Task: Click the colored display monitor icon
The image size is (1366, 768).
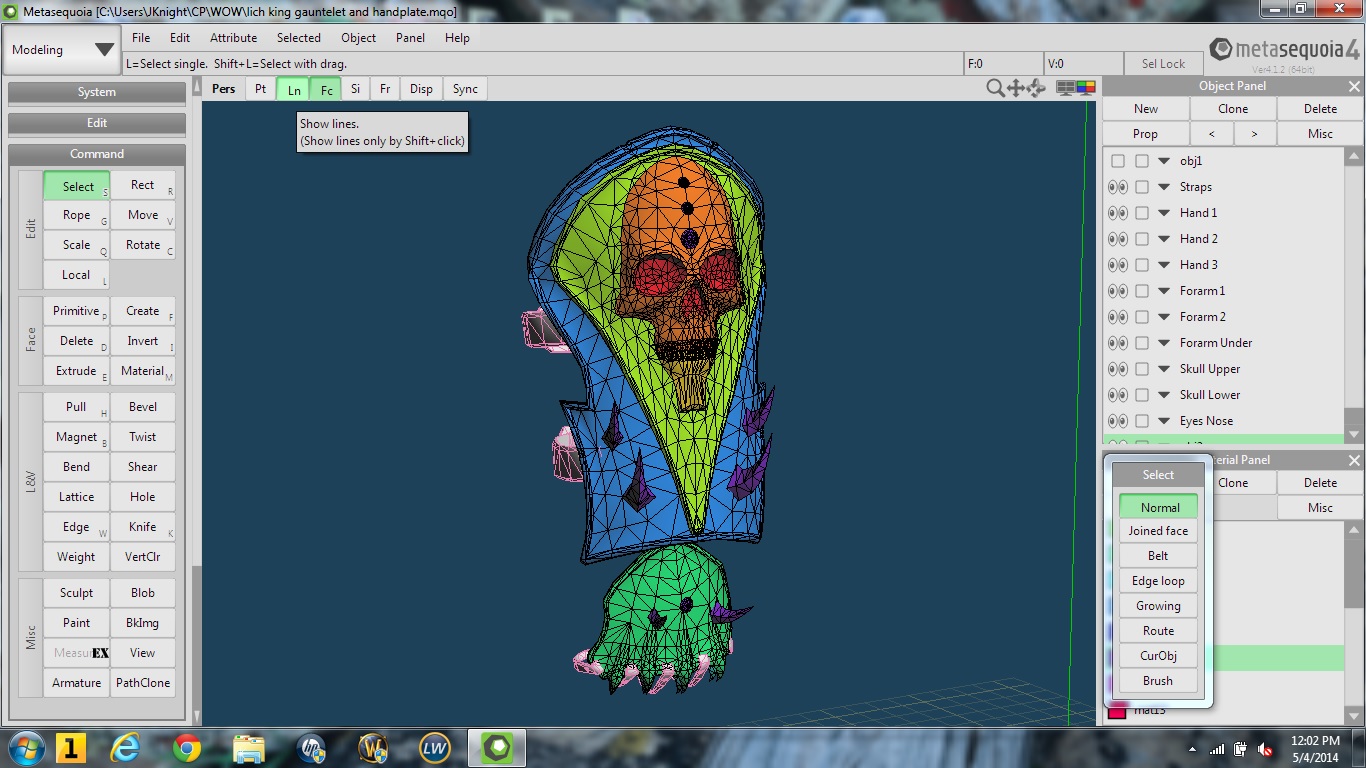Action: pos(1086,88)
